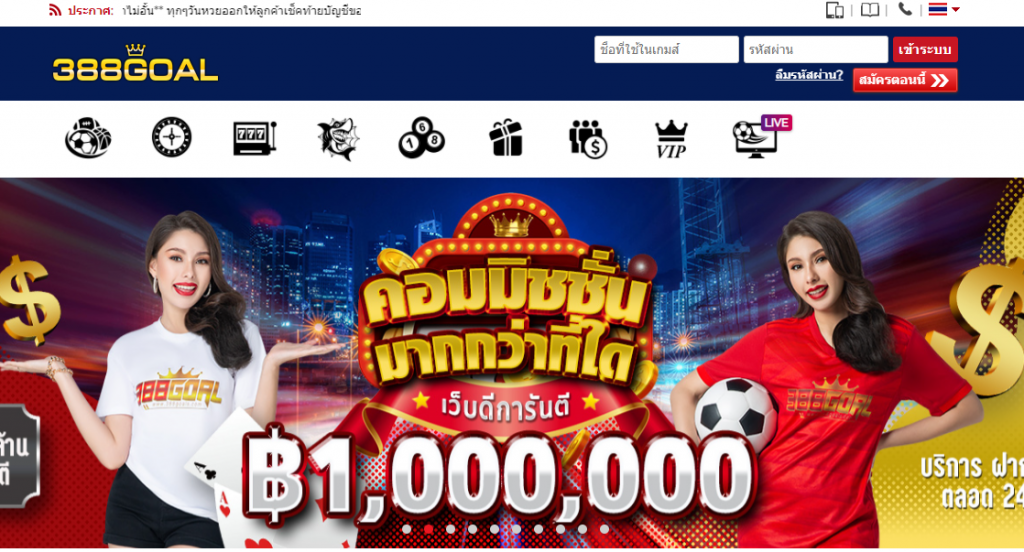Open the fish shooting game icon

click(x=338, y=138)
